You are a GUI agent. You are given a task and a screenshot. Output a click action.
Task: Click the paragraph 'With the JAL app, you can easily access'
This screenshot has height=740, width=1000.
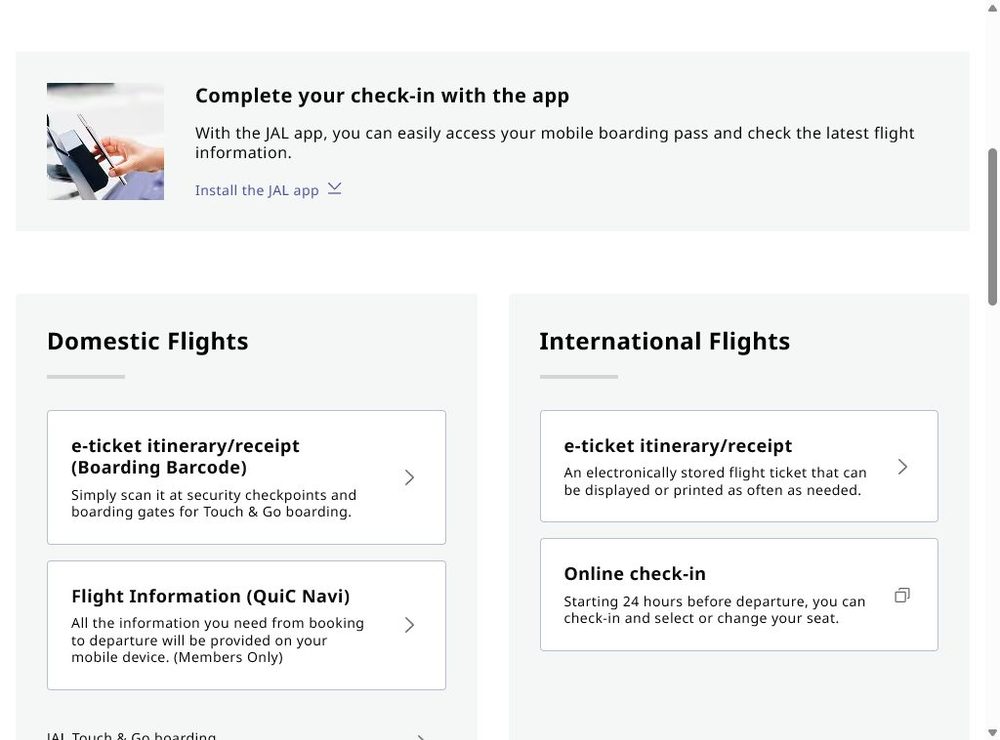coord(554,143)
